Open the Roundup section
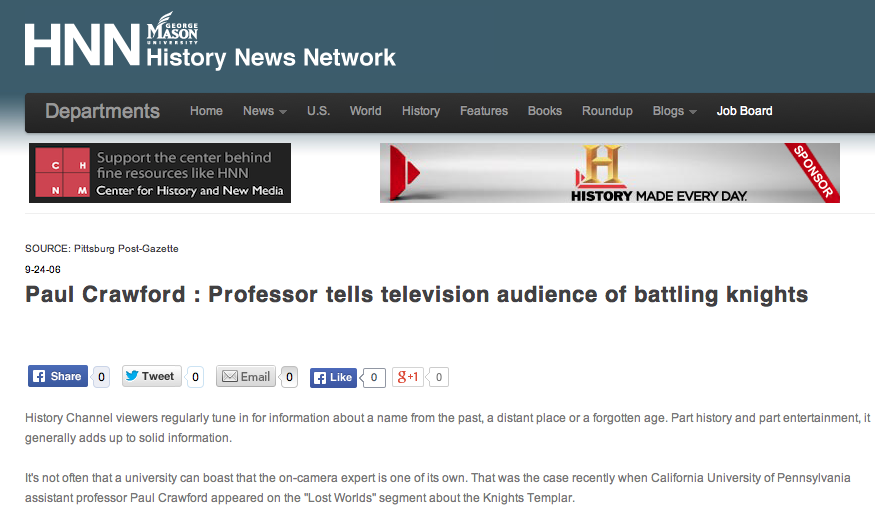Screen dimensions: 875x507 tap(607, 111)
